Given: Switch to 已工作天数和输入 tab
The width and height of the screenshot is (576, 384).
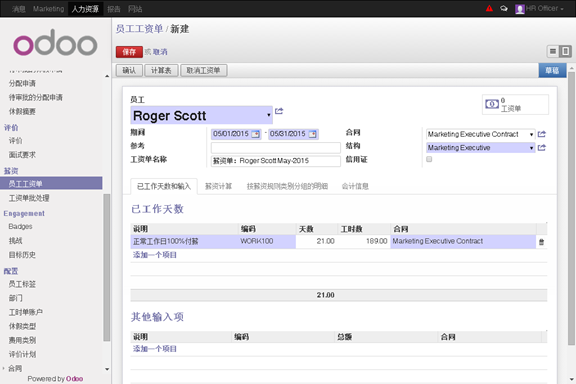Looking at the screenshot, I should [164, 186].
